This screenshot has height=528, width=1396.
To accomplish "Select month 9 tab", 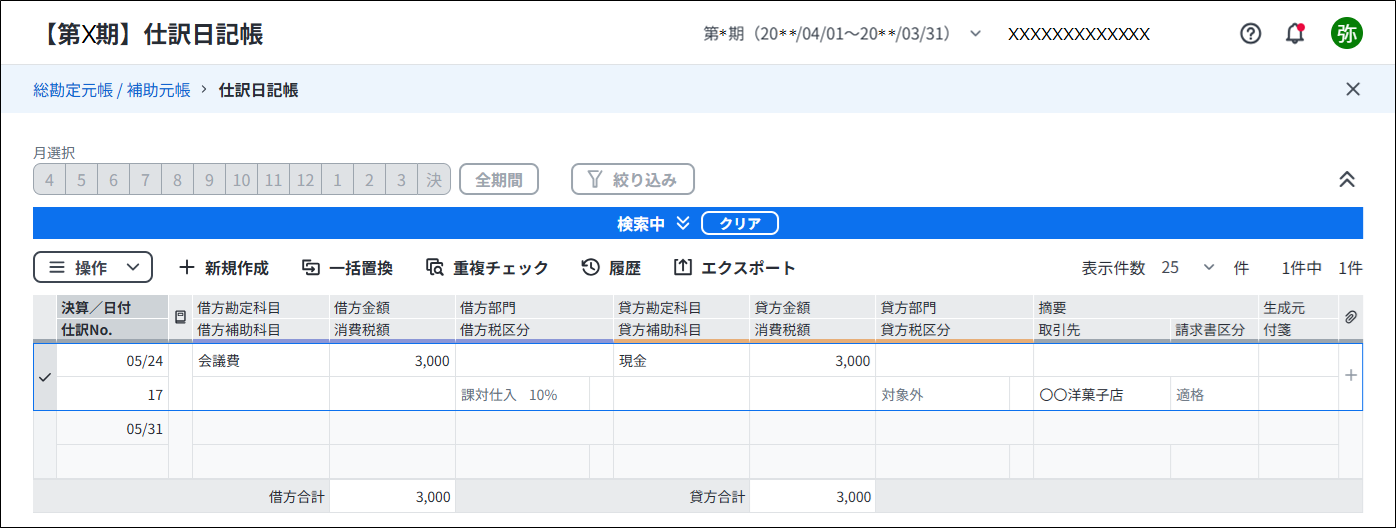I will click(210, 180).
